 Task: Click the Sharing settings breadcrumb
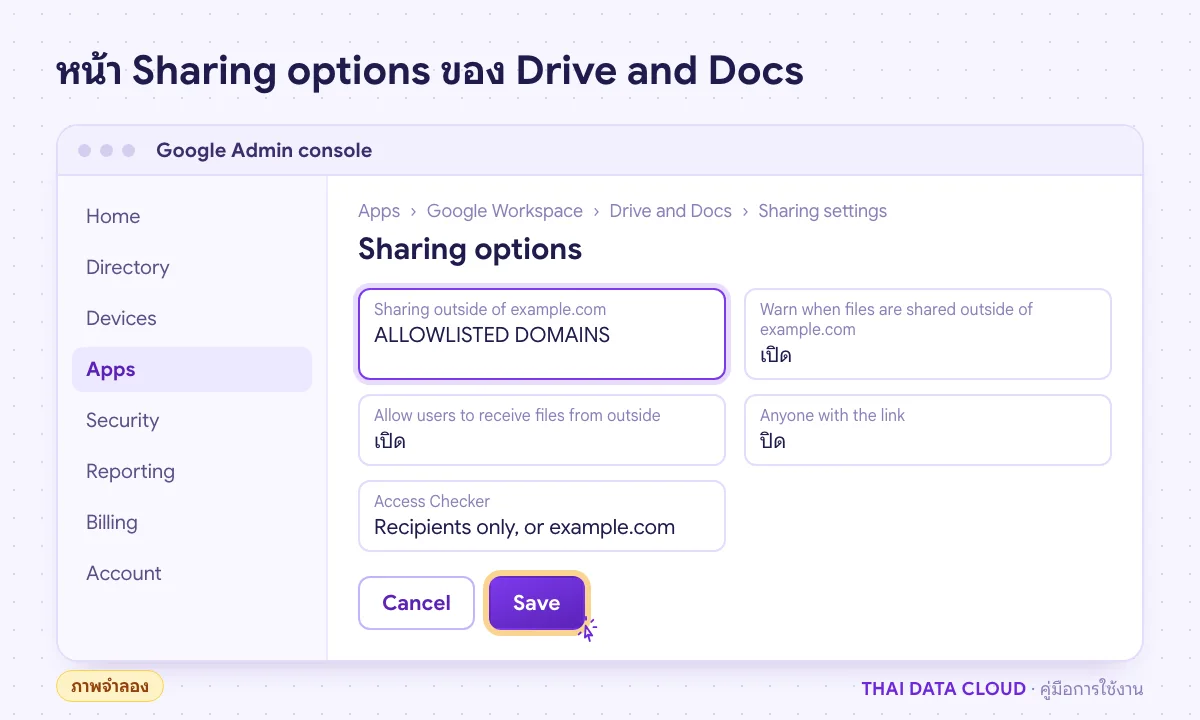(x=823, y=211)
